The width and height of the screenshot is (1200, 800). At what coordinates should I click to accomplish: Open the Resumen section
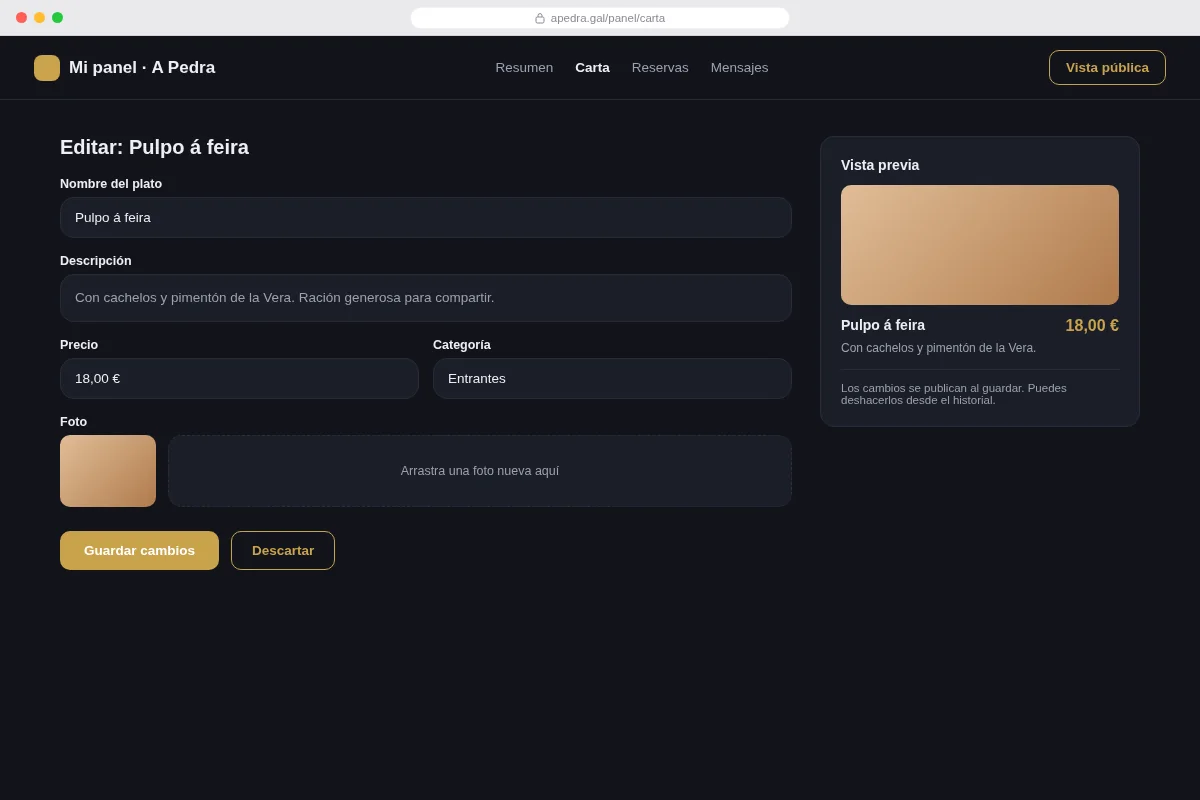524,68
